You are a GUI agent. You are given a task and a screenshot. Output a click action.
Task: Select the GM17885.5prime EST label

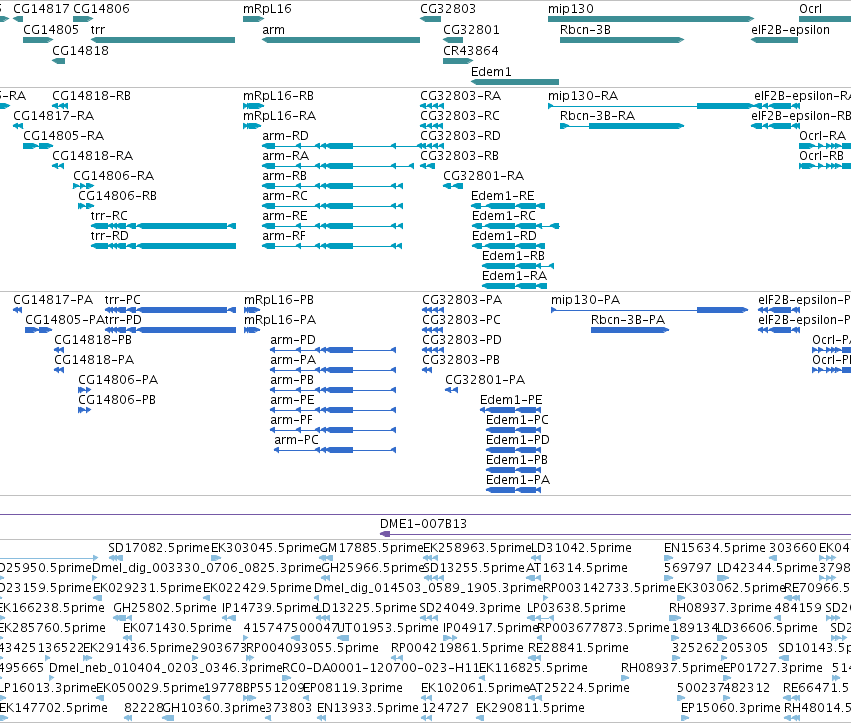371,548
